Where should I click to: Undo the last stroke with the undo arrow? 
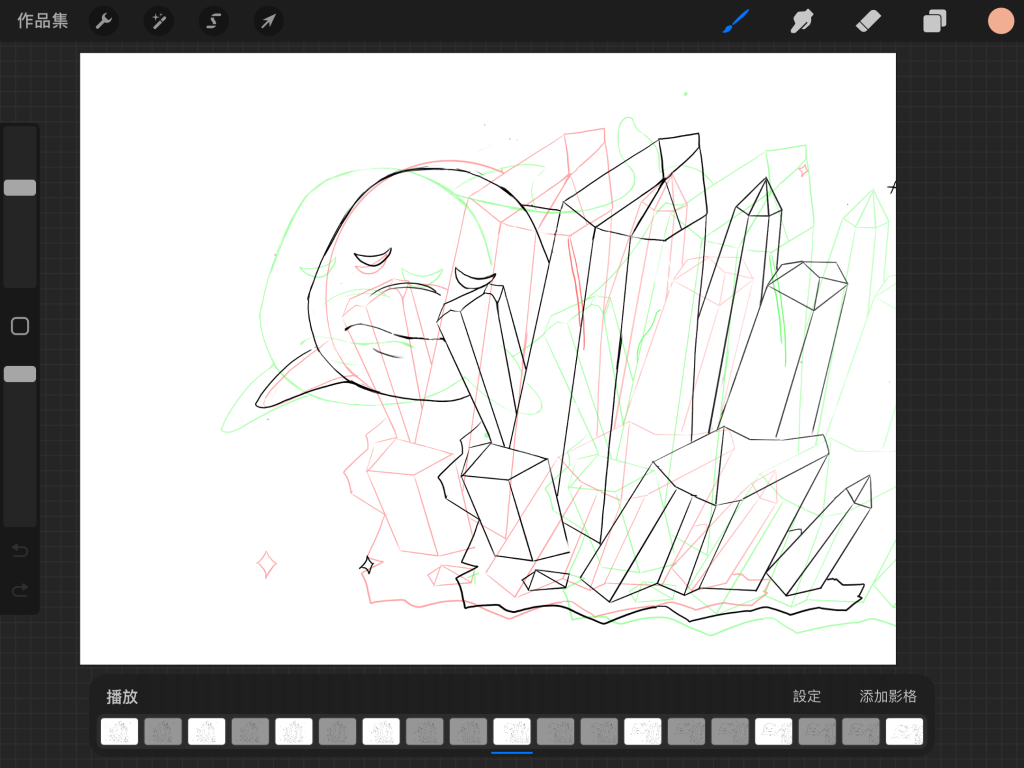tap(20, 551)
